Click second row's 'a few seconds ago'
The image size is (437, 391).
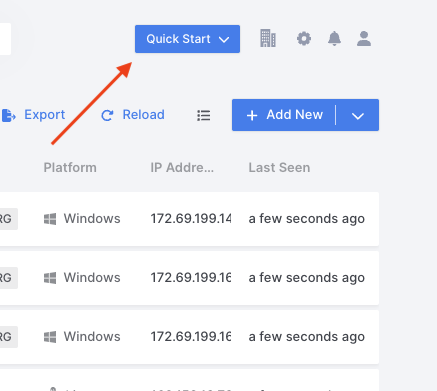pos(307,278)
